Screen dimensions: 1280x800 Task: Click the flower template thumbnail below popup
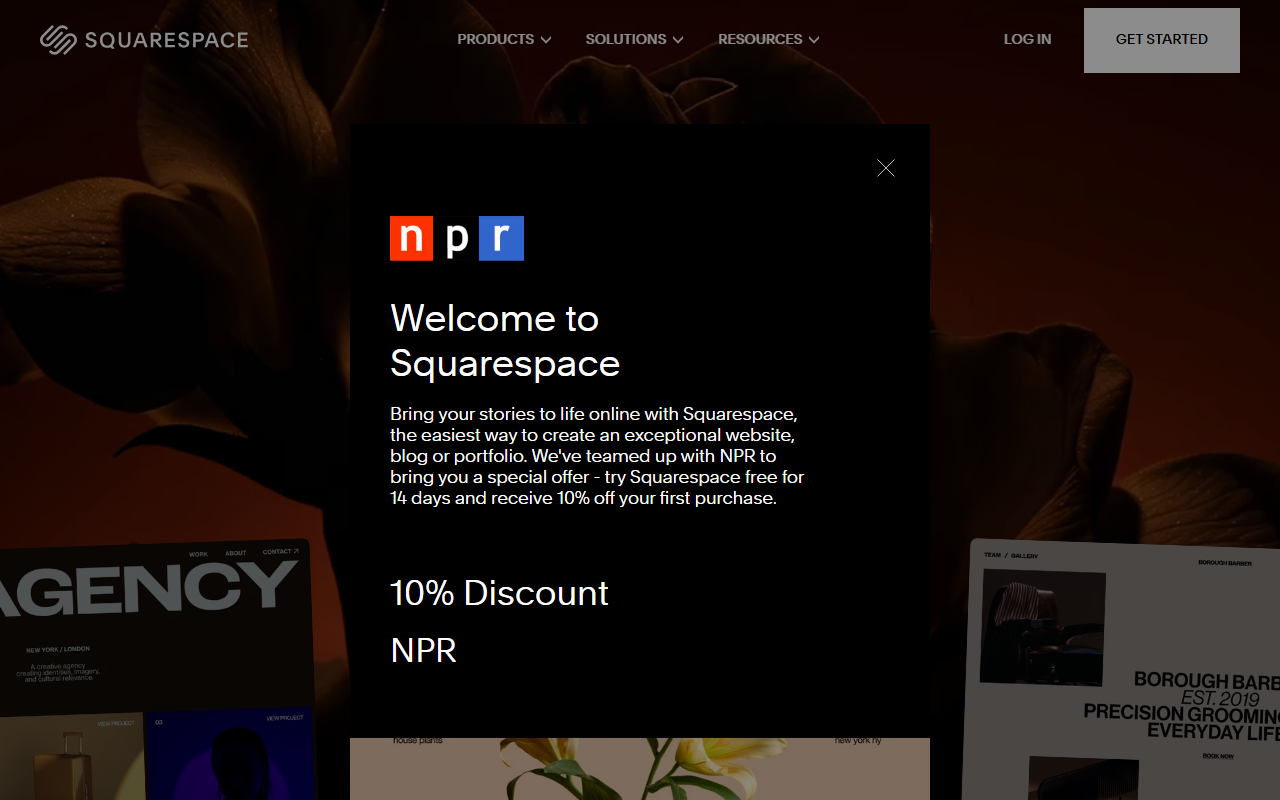(640, 769)
